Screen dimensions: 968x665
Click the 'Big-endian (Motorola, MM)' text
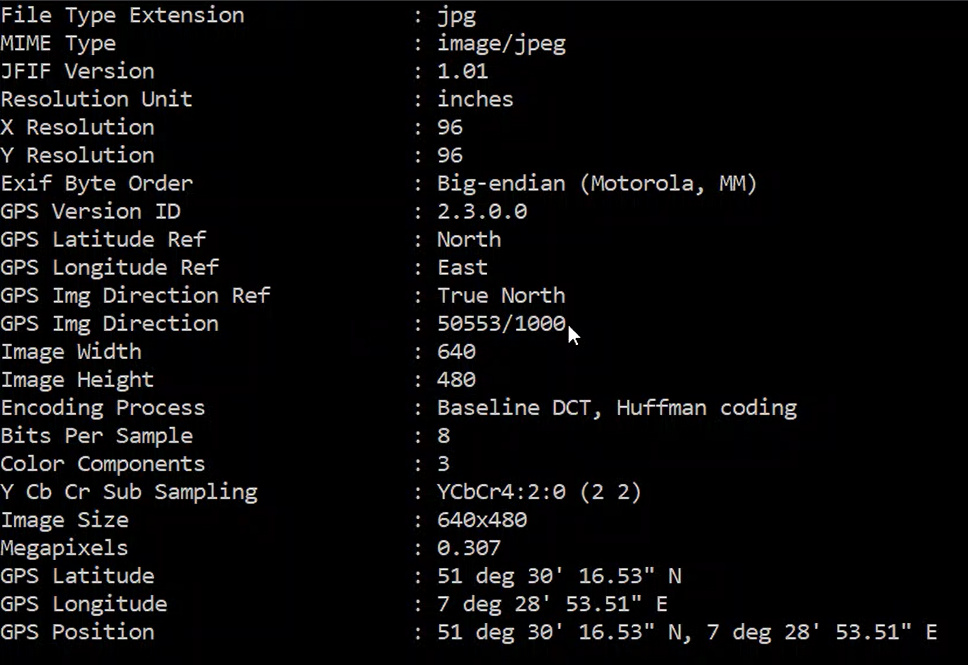click(x=597, y=184)
